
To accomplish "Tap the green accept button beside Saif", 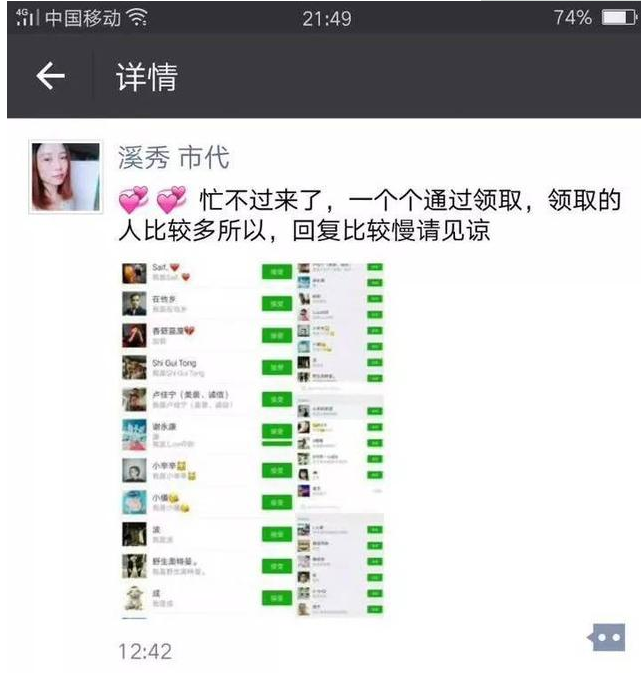I will [x=277, y=272].
